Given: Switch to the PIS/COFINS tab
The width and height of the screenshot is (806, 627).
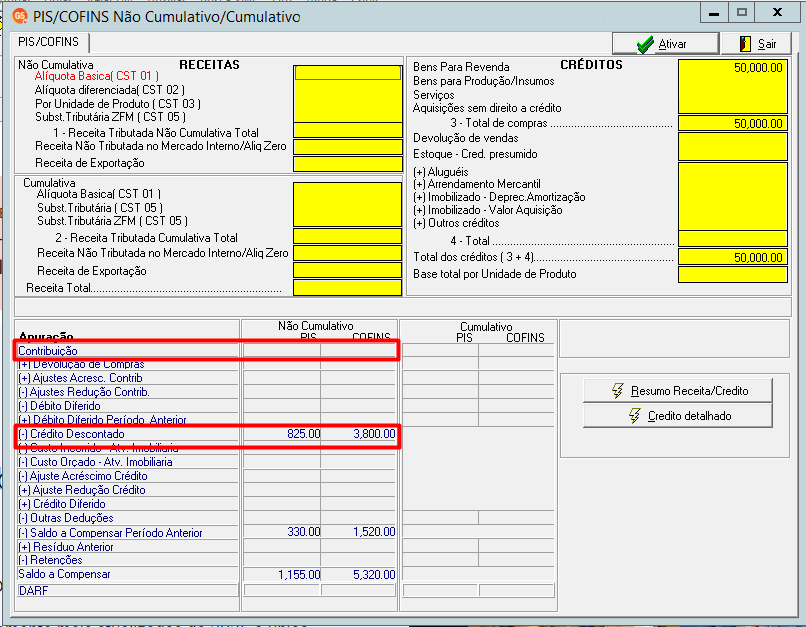Looking at the screenshot, I should [49, 42].
